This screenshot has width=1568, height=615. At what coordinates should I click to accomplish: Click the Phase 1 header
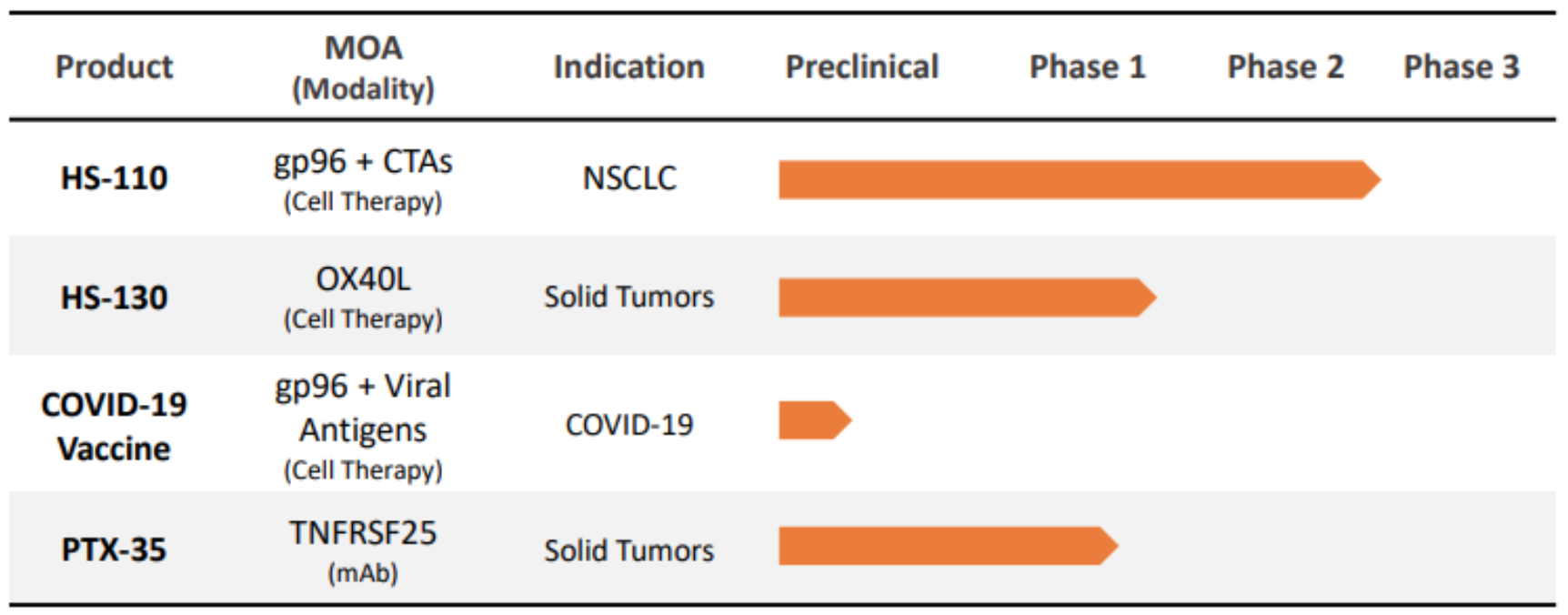click(1087, 66)
